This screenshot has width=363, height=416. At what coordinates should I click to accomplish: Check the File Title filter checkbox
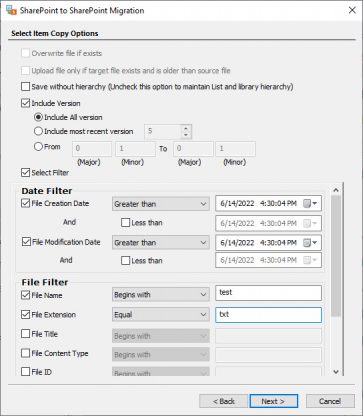(25, 334)
